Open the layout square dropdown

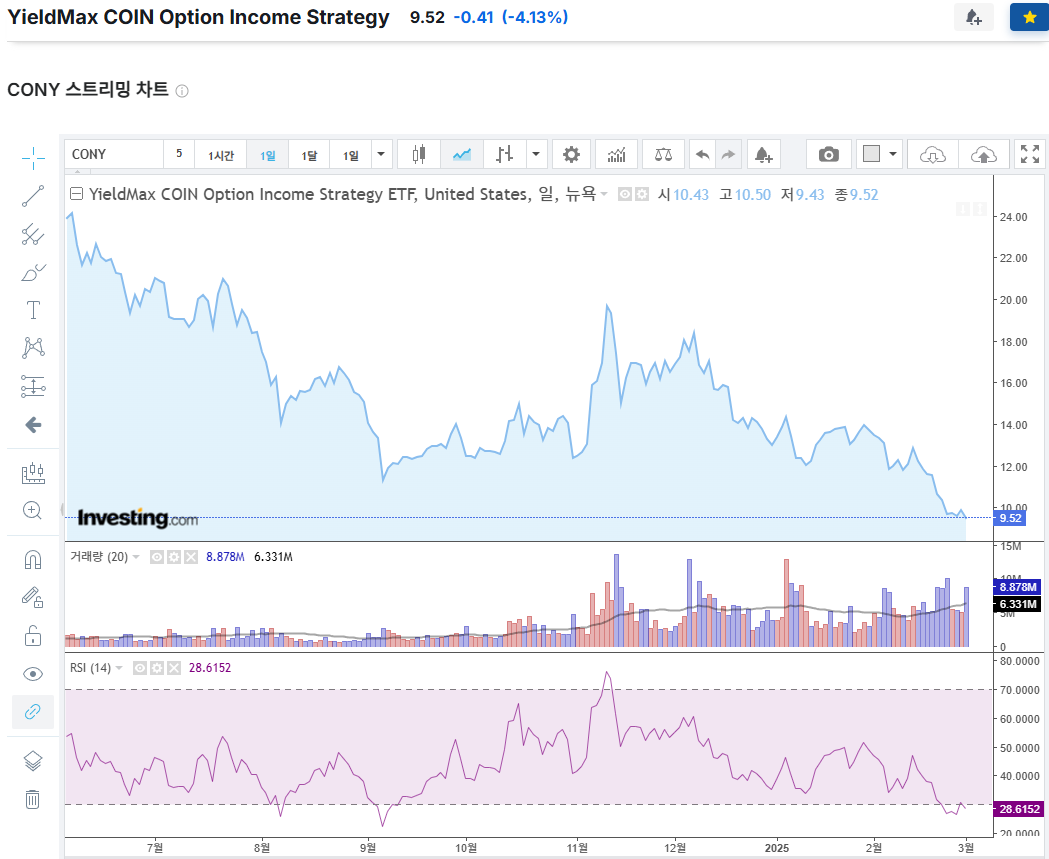point(880,155)
